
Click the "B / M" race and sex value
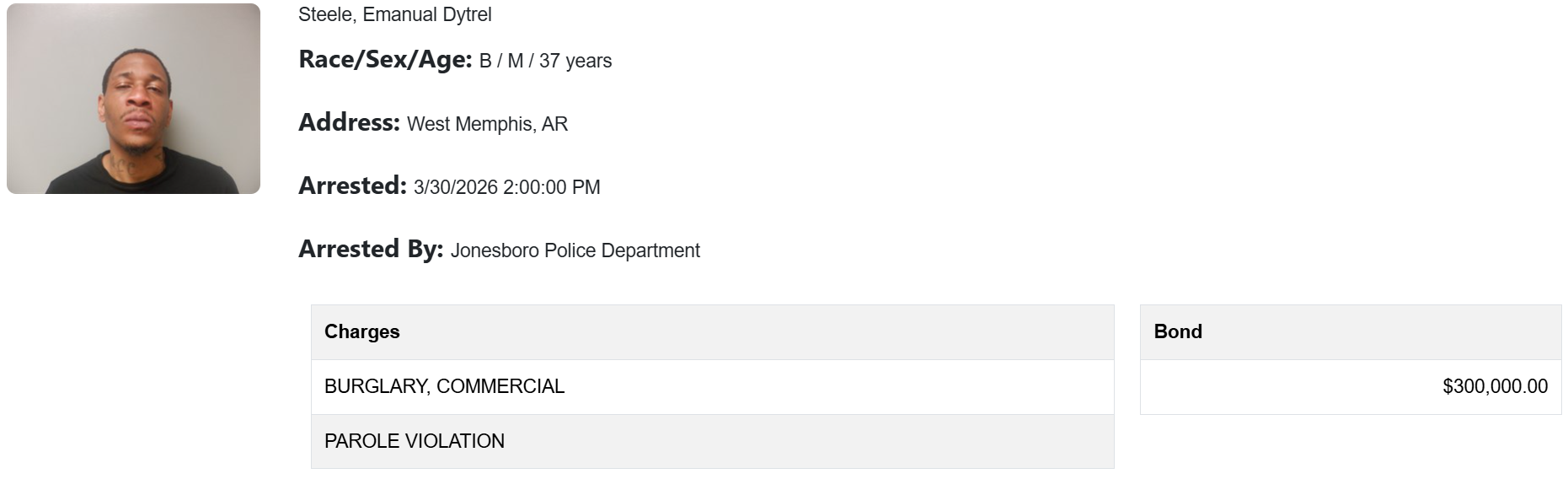pos(501,61)
